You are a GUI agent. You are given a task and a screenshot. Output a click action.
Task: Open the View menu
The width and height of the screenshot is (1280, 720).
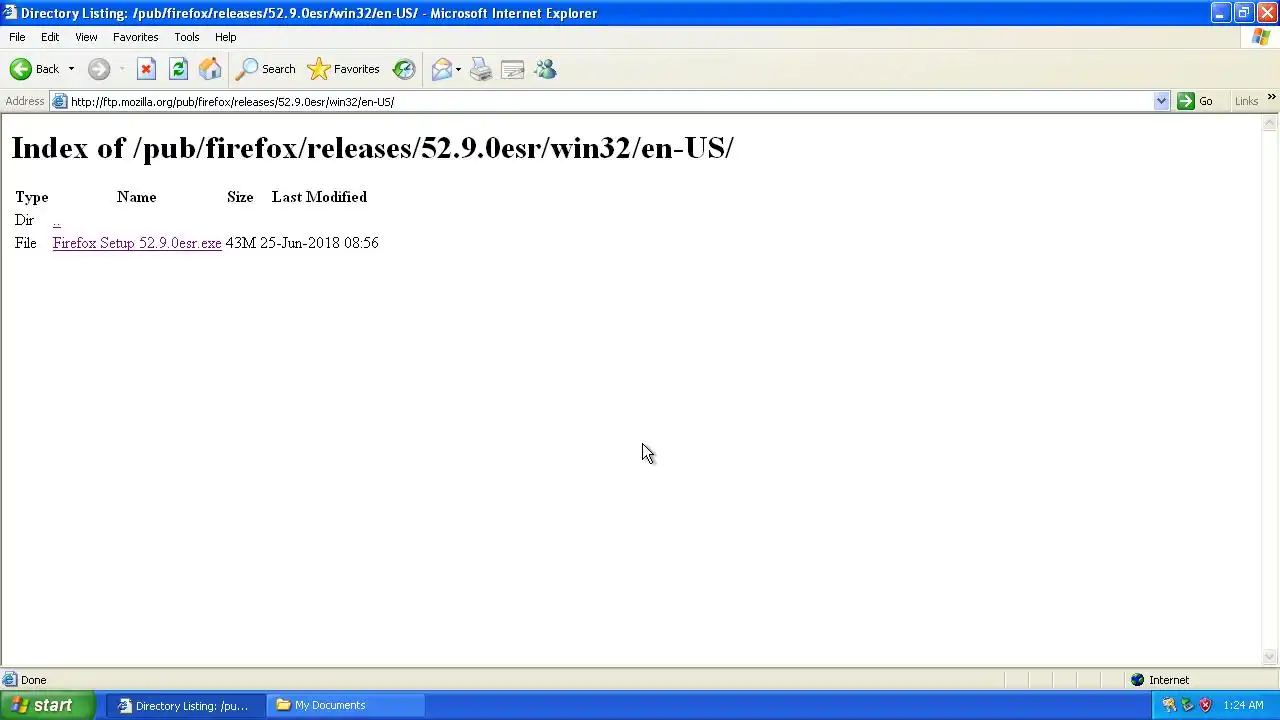[86, 37]
